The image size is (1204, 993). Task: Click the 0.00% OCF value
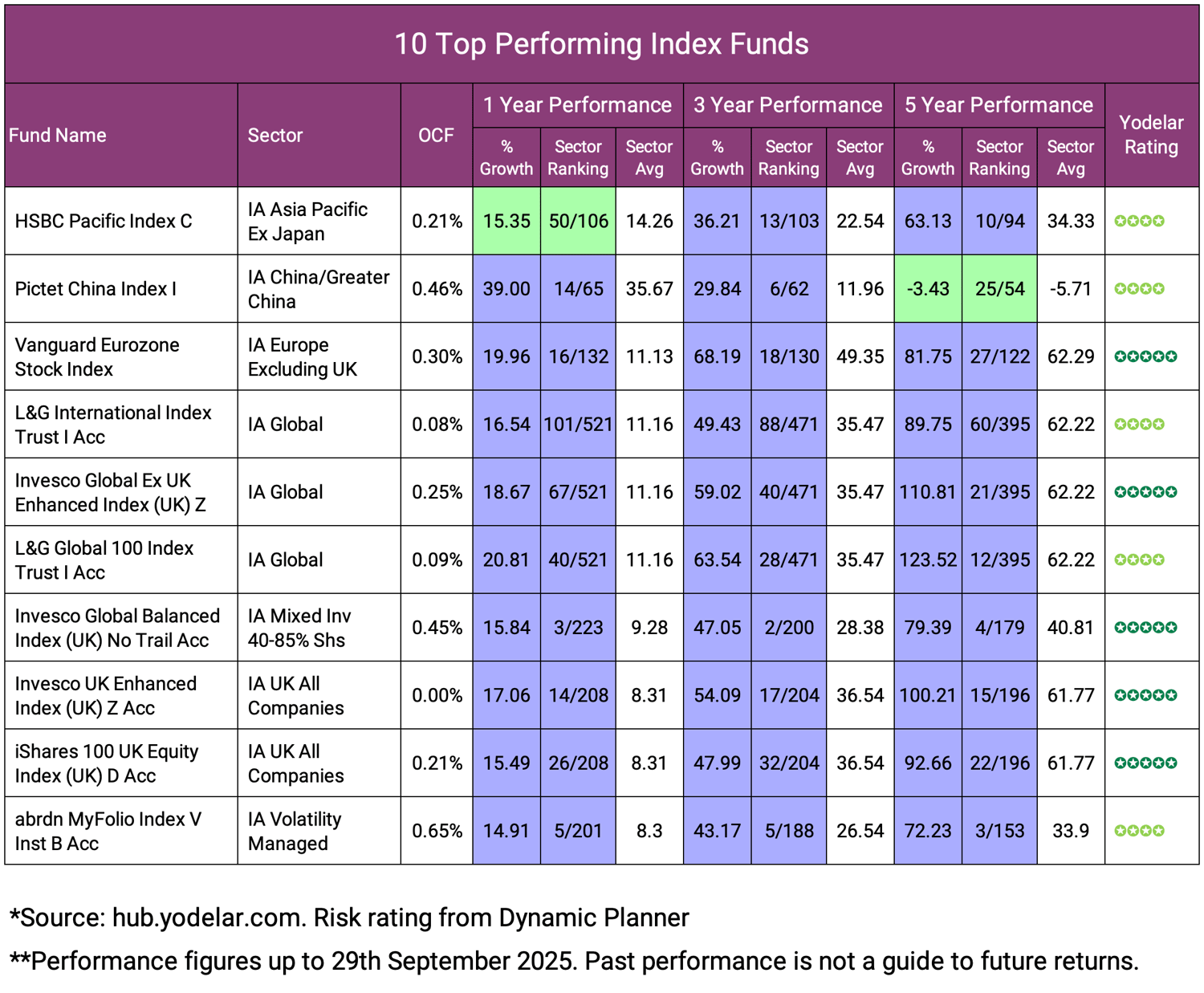437,695
